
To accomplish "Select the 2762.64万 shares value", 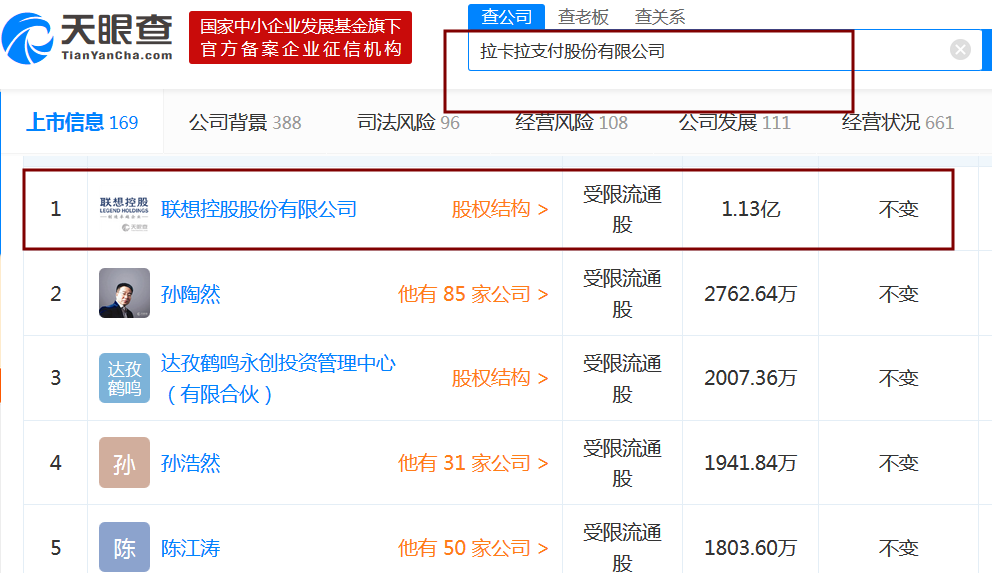I will click(750, 294).
